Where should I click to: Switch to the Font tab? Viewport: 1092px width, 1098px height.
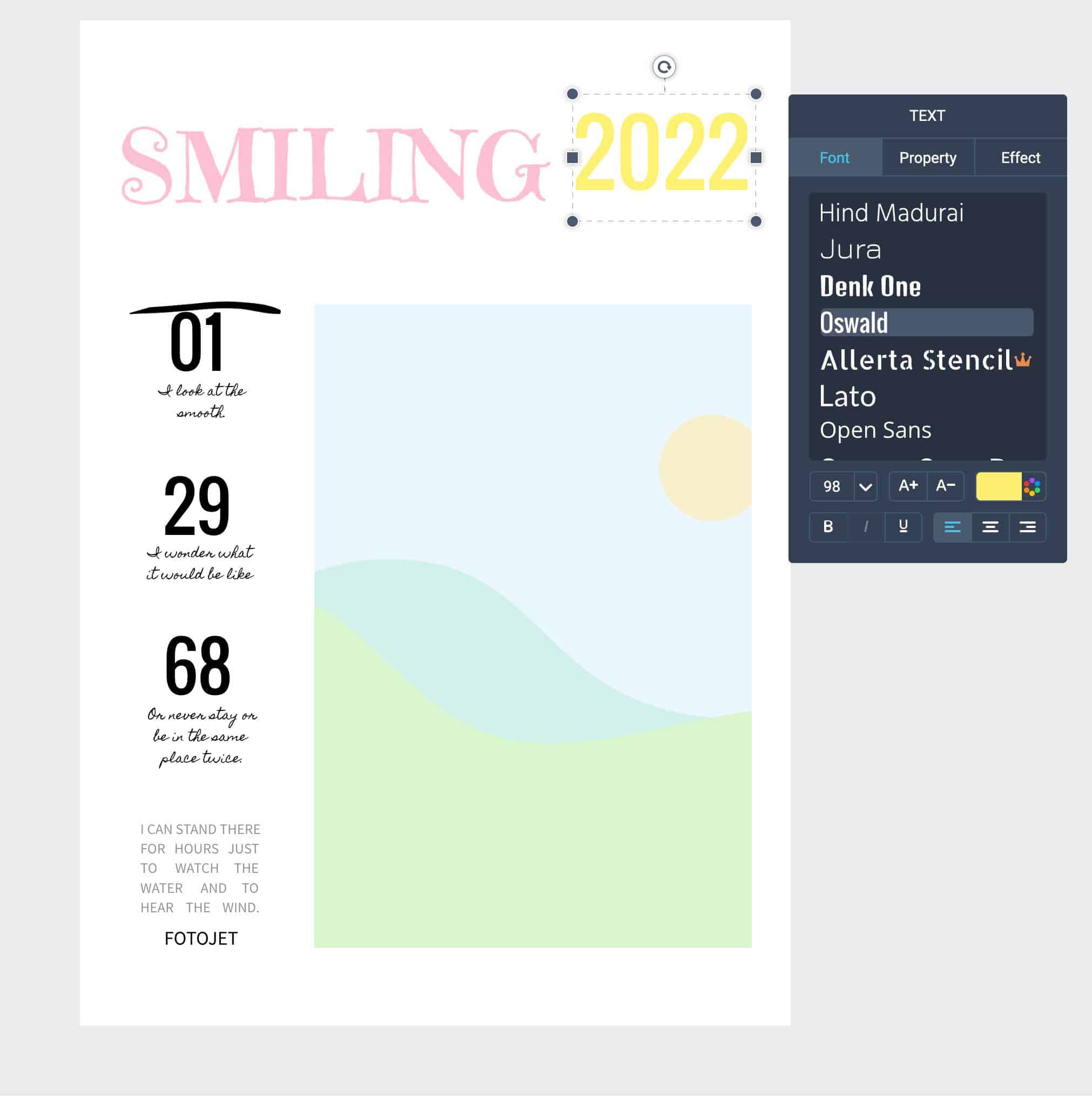[834, 158]
